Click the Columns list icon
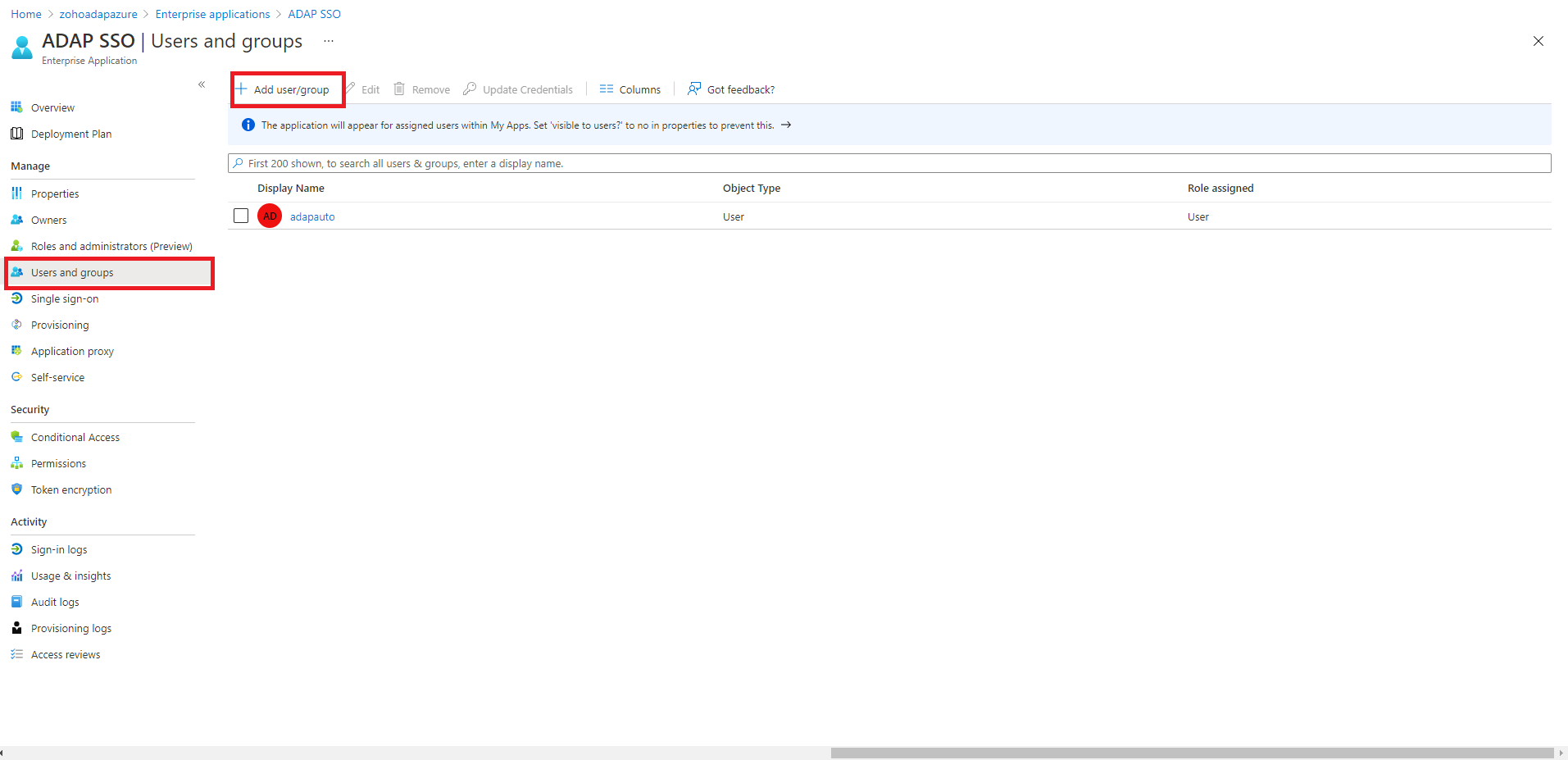 [x=607, y=89]
